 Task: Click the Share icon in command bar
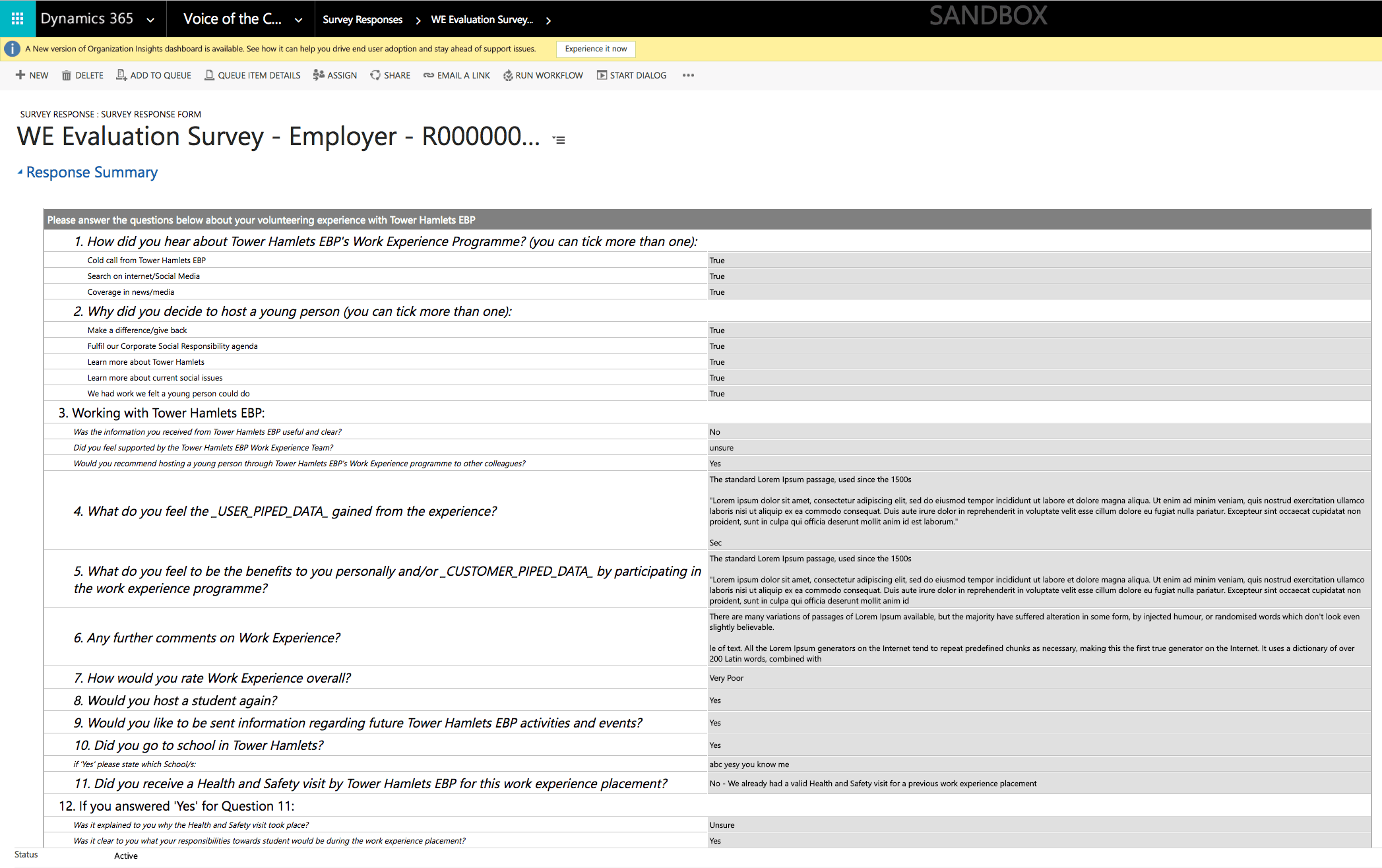click(x=375, y=75)
